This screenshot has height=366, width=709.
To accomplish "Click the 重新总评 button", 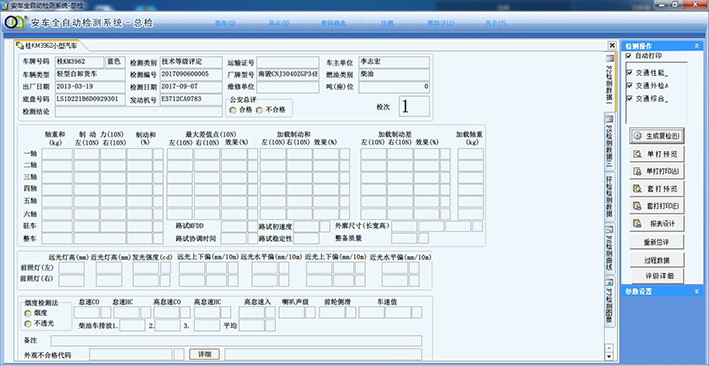I will point(657,242).
